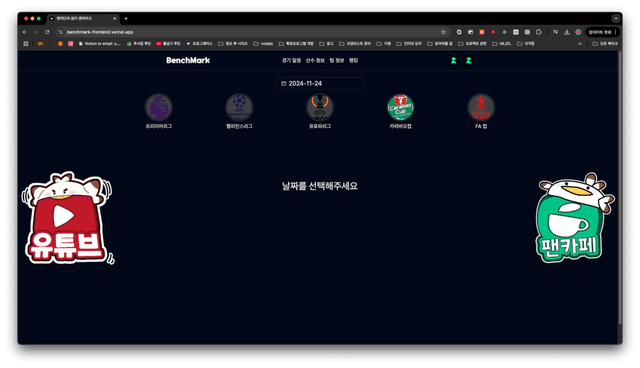The width and height of the screenshot is (640, 368).
Task: Open the Notion to email bookmark
Action: [99, 44]
